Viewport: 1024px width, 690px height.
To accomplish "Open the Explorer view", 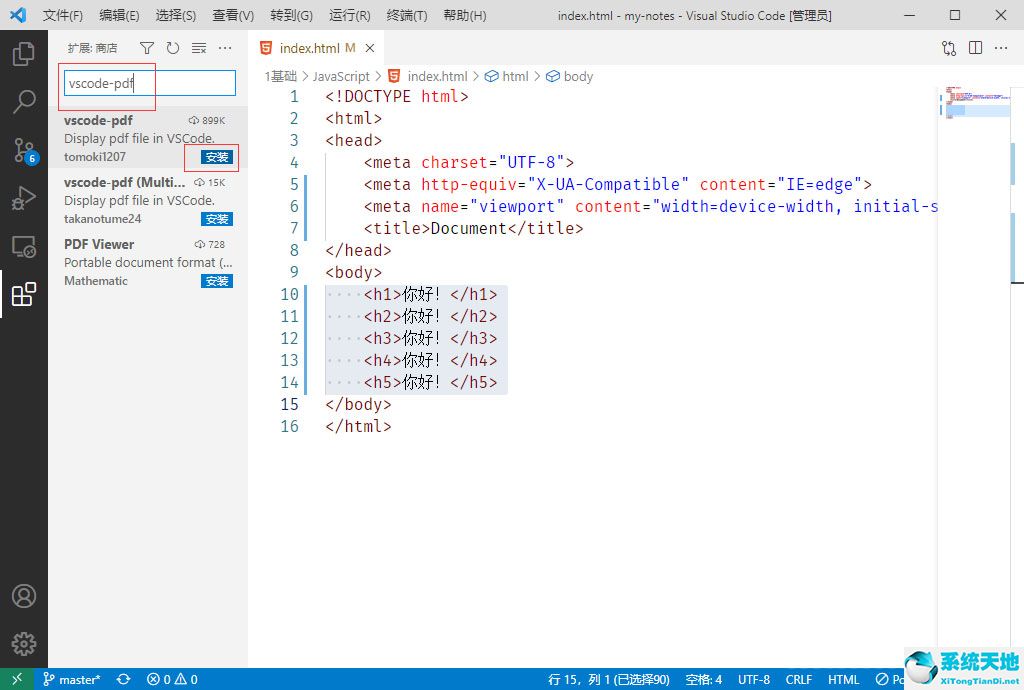I will click(24, 55).
